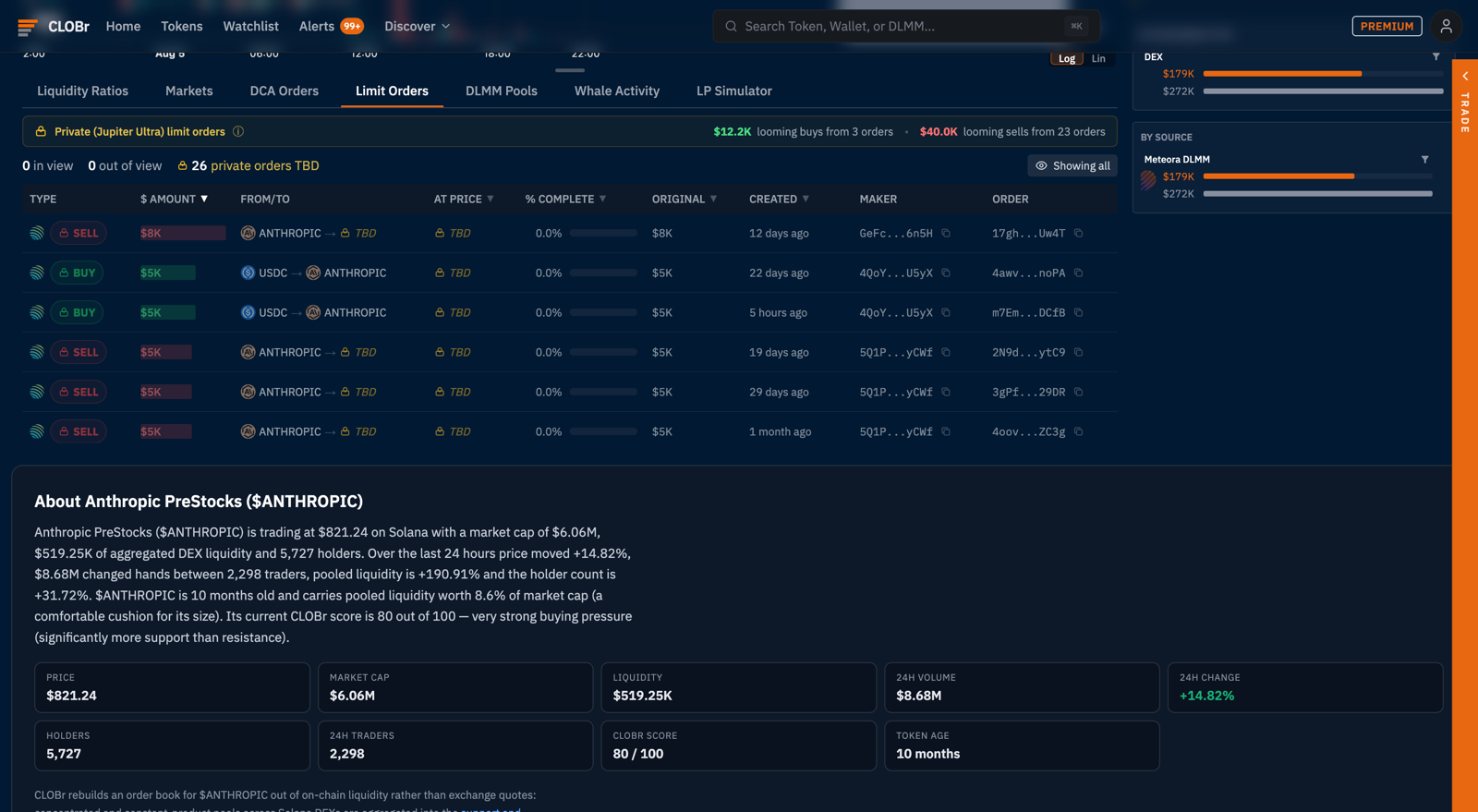Click the 24H CHANGE +14.82% card
Screen dimensions: 1478x812
(1304, 687)
